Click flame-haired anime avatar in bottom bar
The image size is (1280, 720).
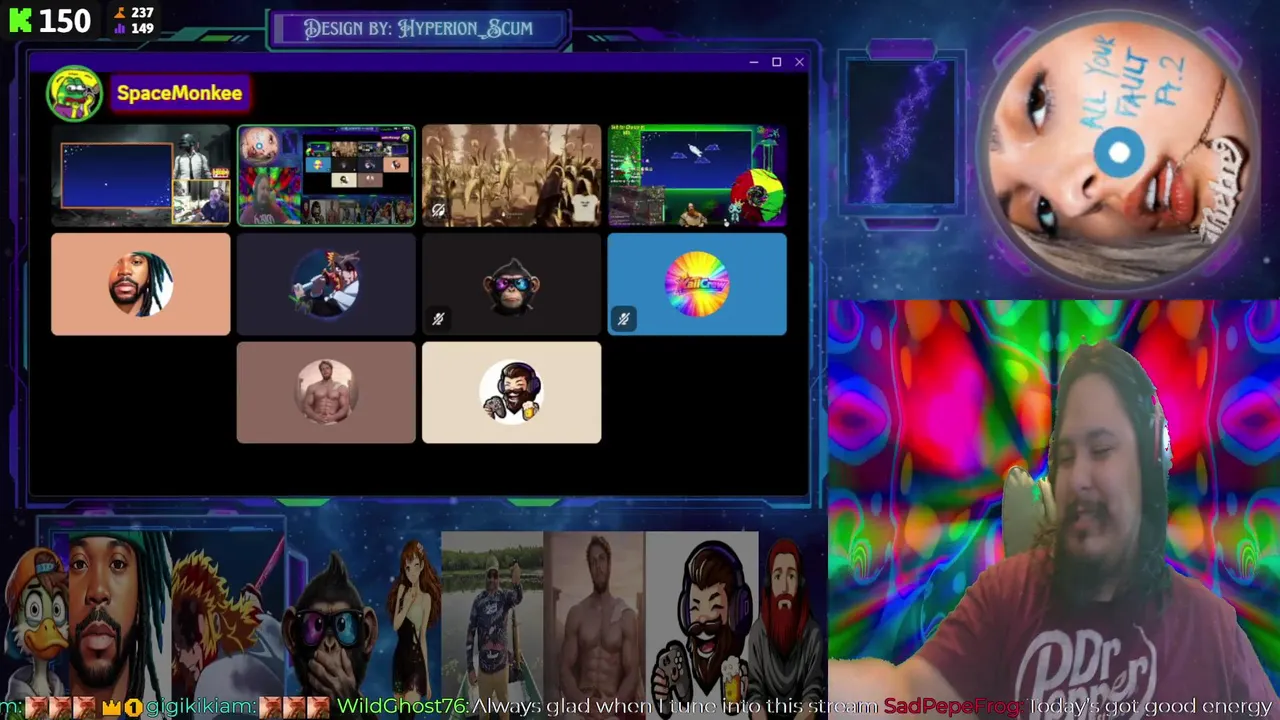pyautogui.click(x=228, y=615)
